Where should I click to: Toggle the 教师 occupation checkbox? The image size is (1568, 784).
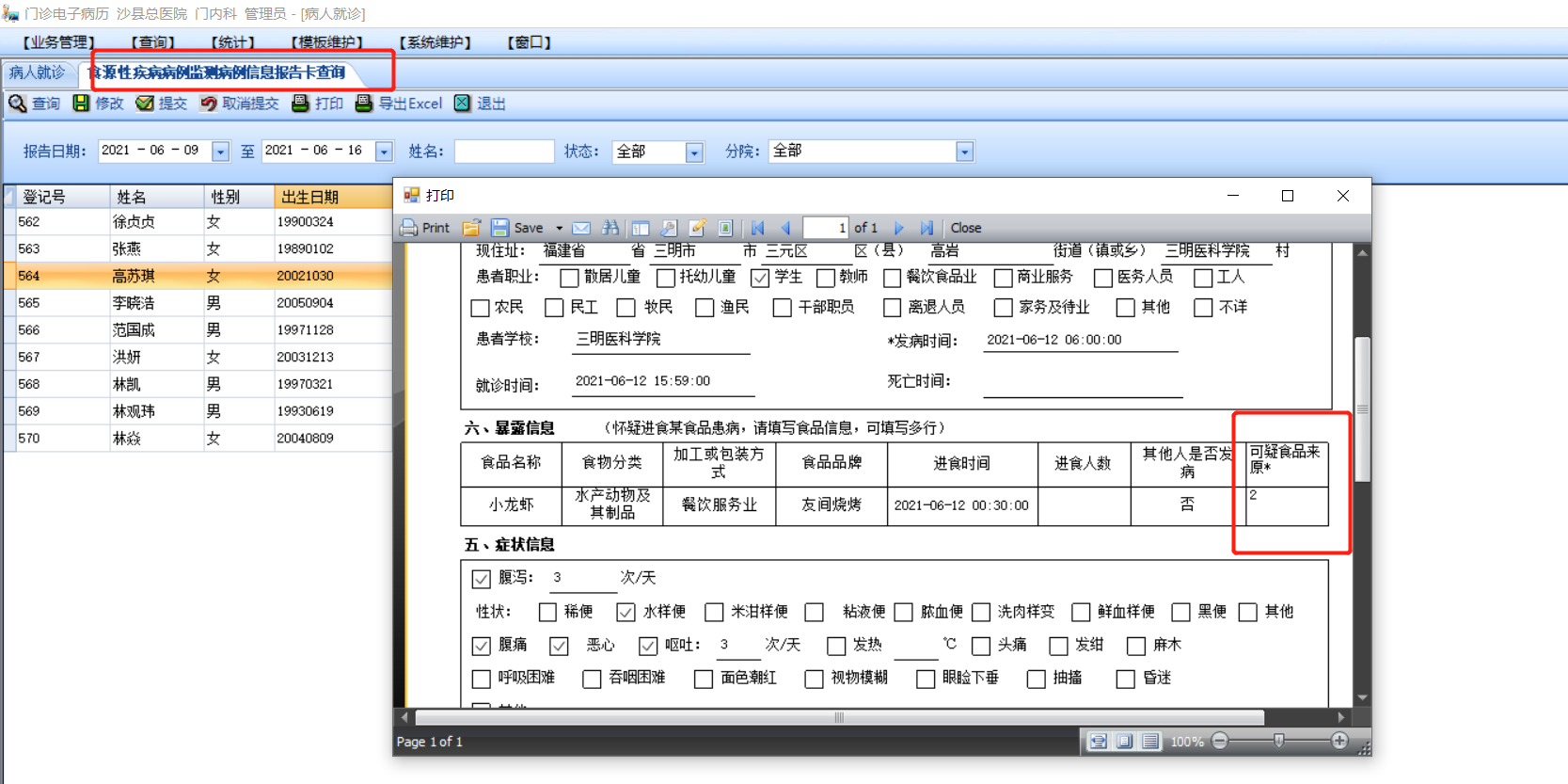click(826, 278)
